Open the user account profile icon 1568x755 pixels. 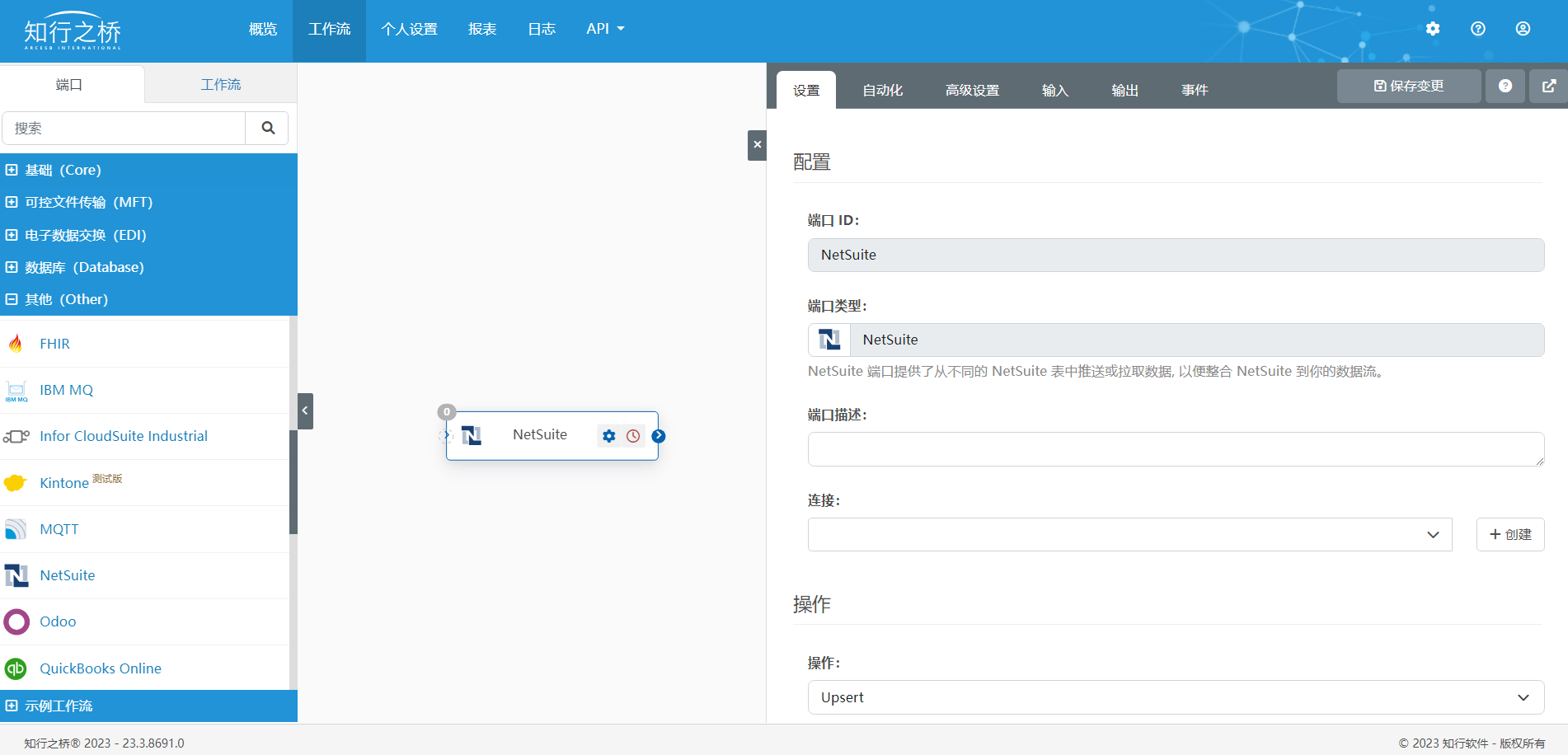tap(1523, 29)
